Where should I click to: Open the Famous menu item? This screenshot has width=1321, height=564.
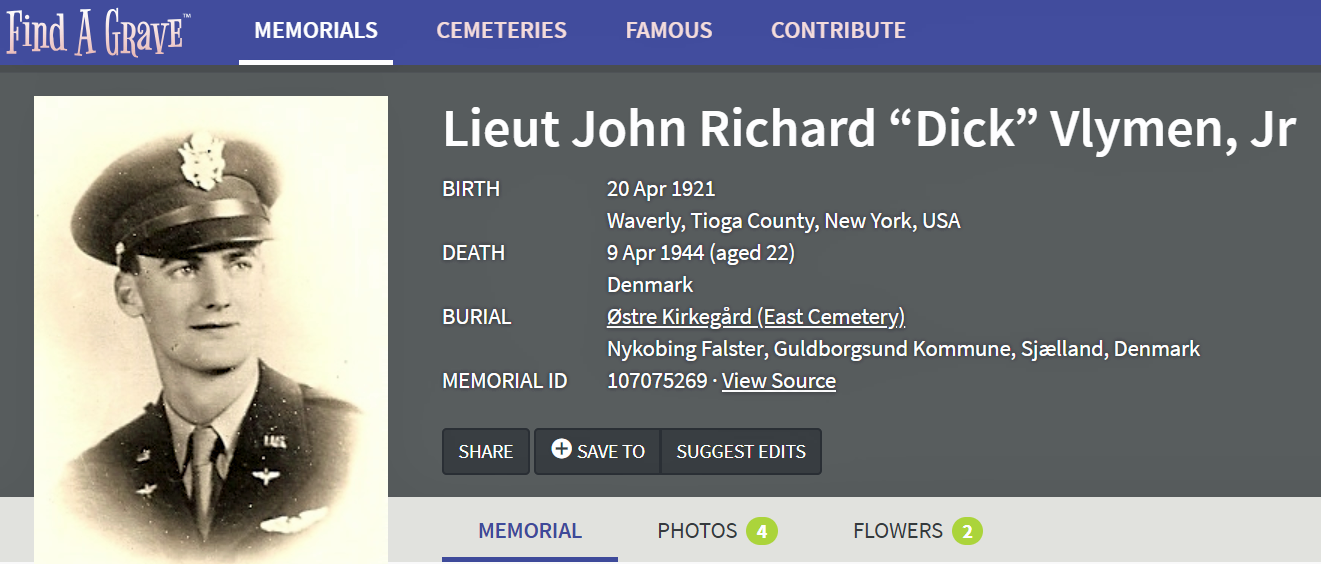tap(669, 31)
